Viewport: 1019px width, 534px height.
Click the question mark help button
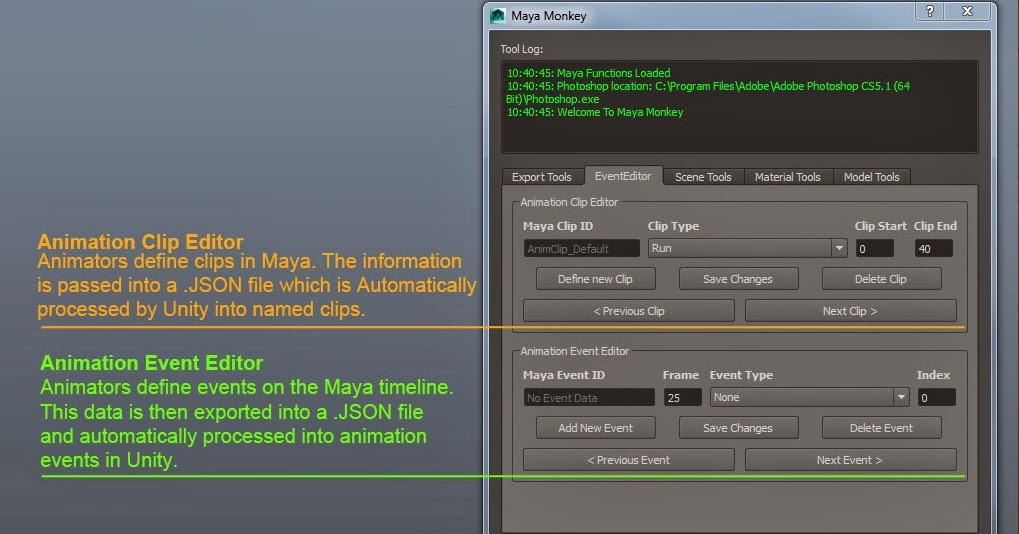[x=930, y=11]
